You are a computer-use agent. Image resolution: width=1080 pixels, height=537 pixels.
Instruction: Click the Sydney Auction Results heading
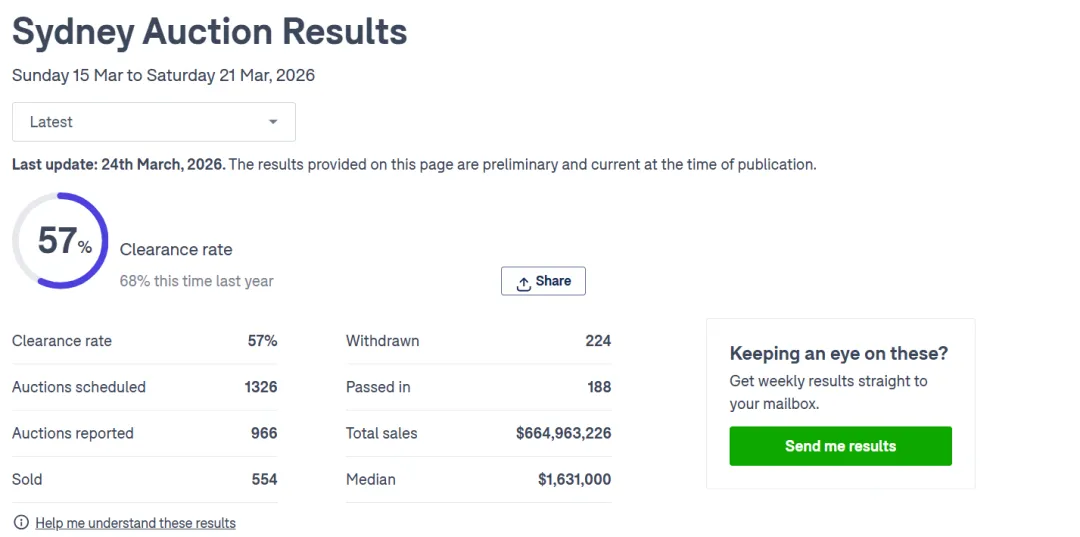(x=209, y=32)
